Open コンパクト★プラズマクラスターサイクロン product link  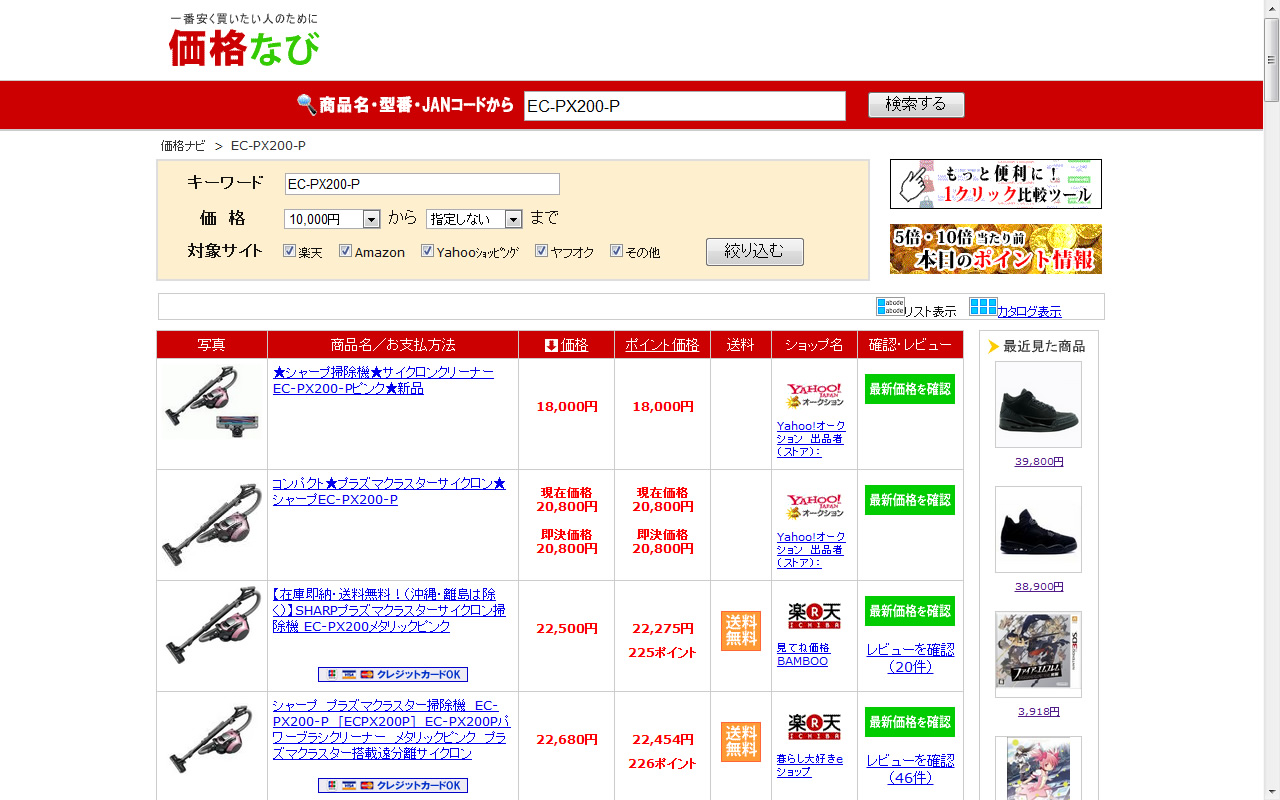tap(389, 491)
